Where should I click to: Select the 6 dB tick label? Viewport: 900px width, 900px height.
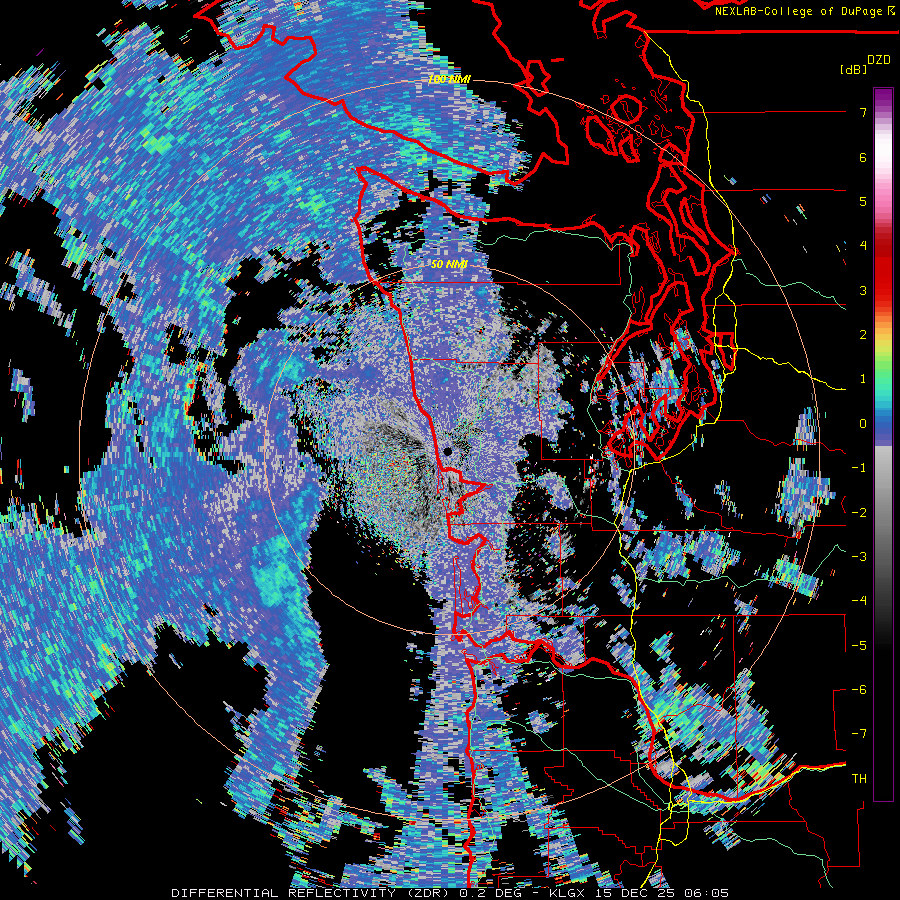[x=863, y=157]
